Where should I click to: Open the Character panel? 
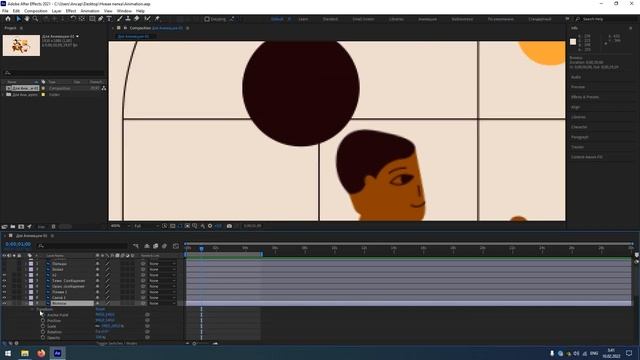(579, 127)
